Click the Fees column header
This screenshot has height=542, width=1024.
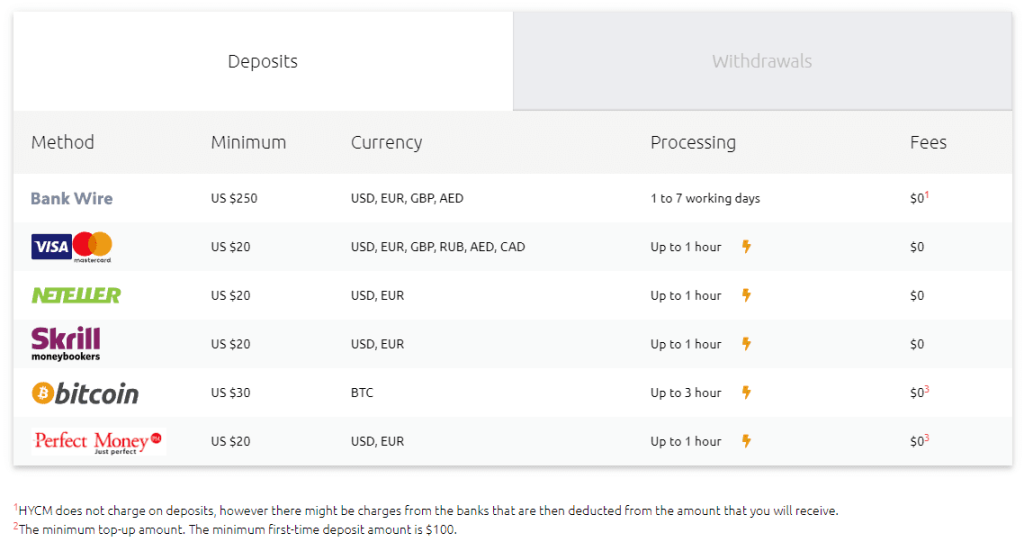[928, 142]
